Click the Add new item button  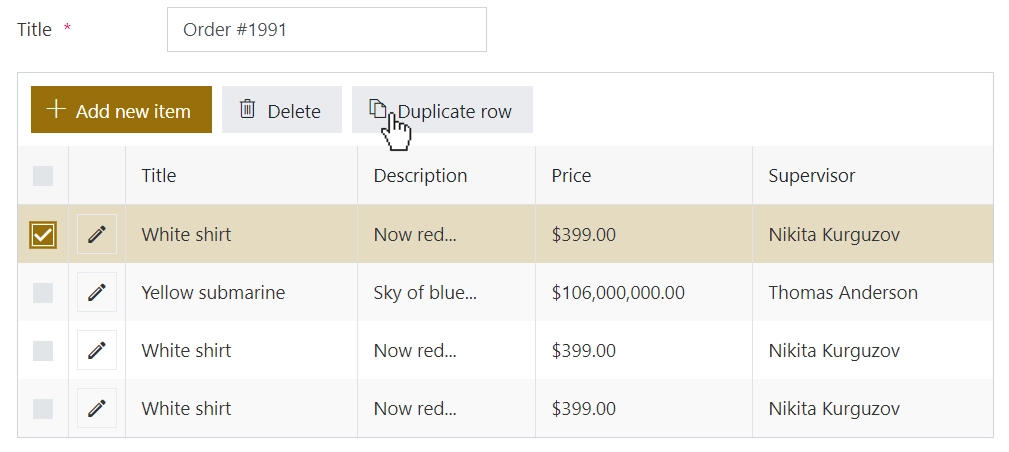pyautogui.click(x=121, y=109)
